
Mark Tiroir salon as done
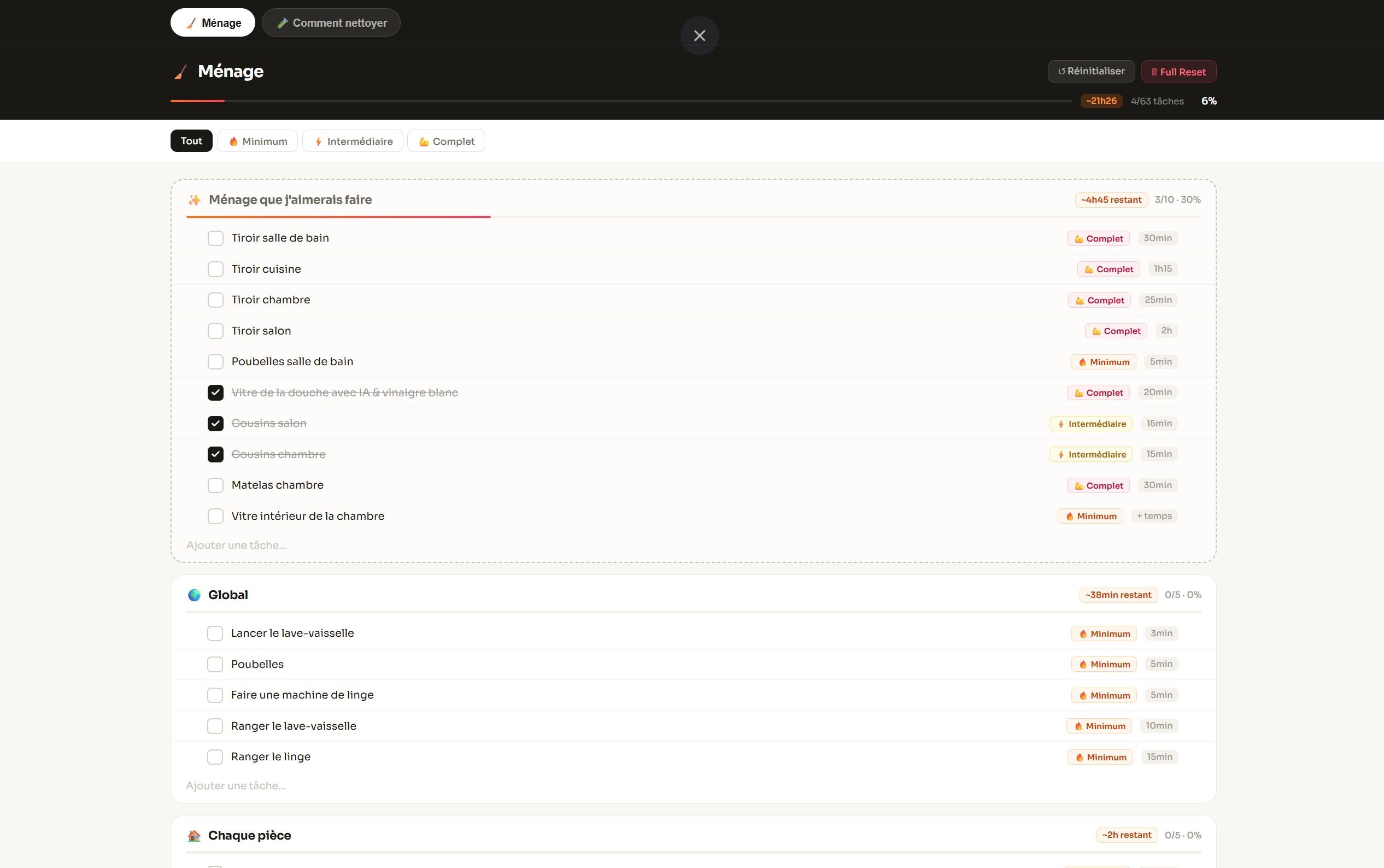[215, 331]
